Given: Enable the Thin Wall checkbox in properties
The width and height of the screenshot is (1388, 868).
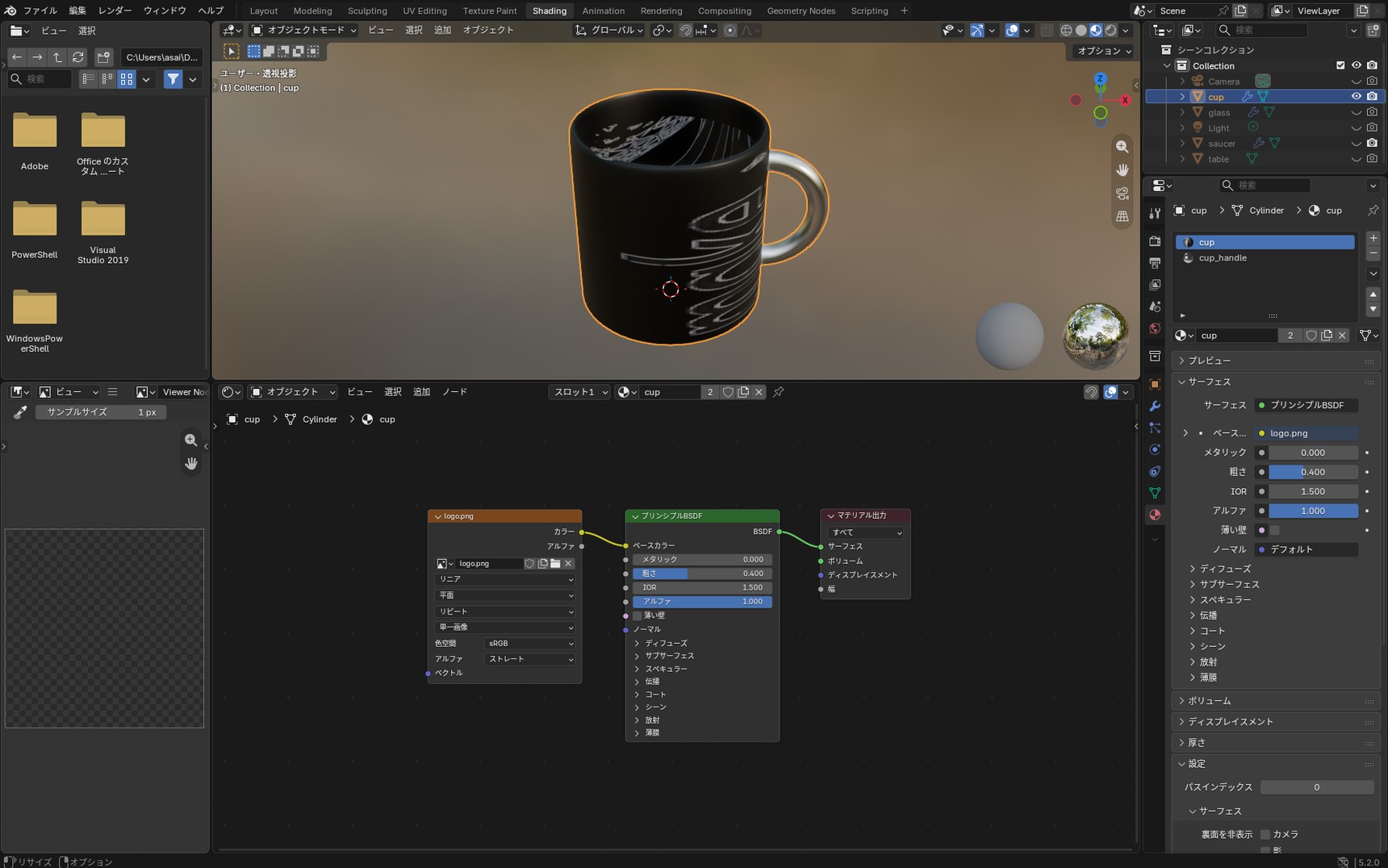Looking at the screenshot, I should 1274,530.
